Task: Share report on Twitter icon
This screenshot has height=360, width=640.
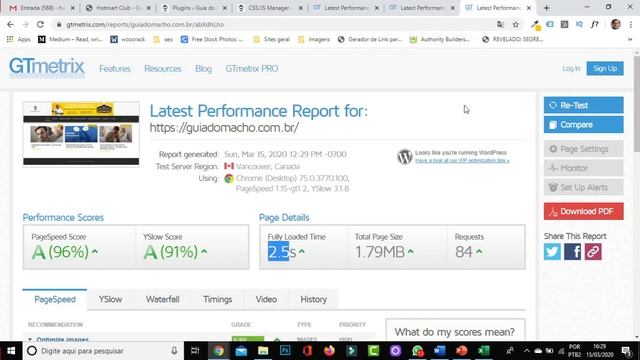Action: click(x=552, y=252)
